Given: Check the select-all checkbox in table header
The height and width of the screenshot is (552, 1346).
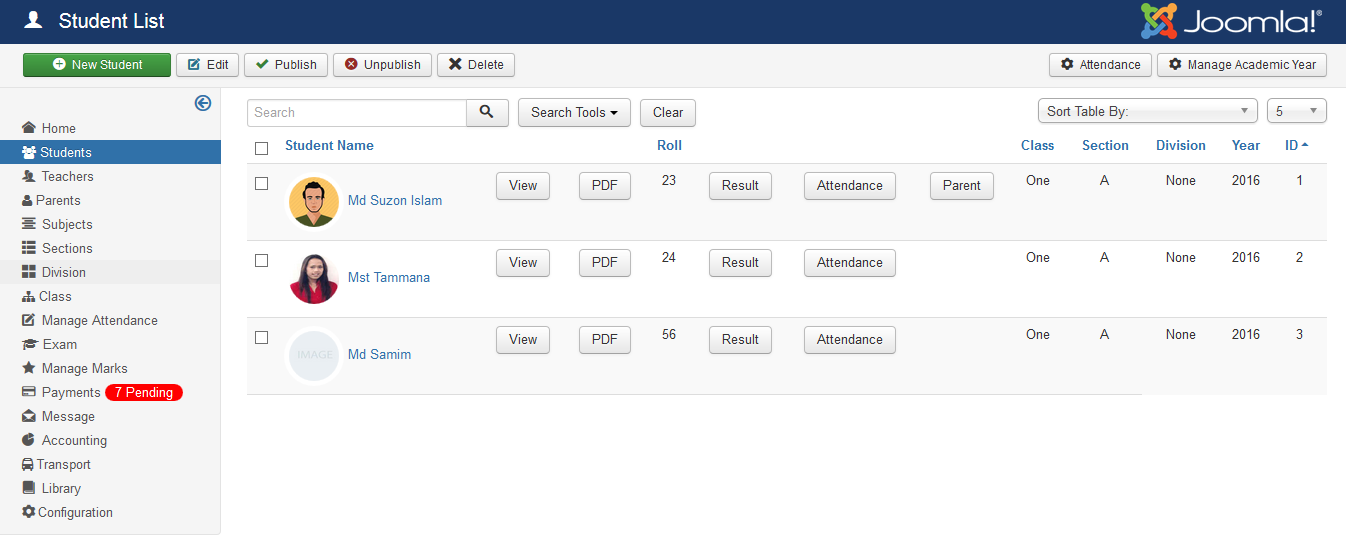Looking at the screenshot, I should click(x=262, y=148).
